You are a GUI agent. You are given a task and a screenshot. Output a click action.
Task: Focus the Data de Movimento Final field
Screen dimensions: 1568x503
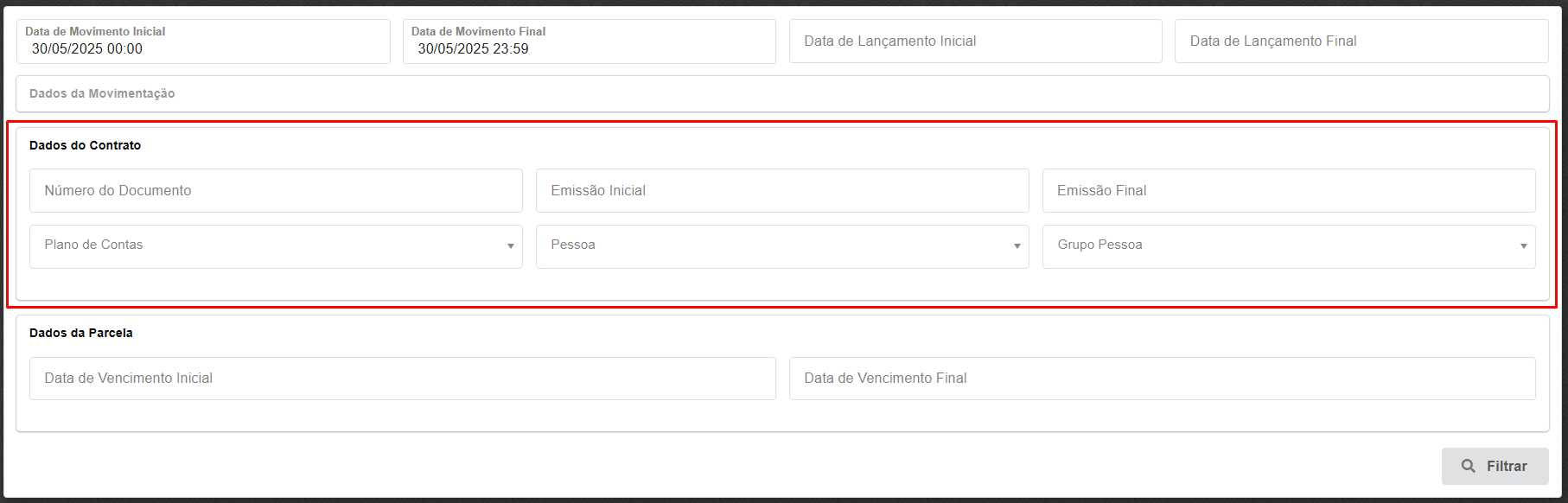coord(589,49)
